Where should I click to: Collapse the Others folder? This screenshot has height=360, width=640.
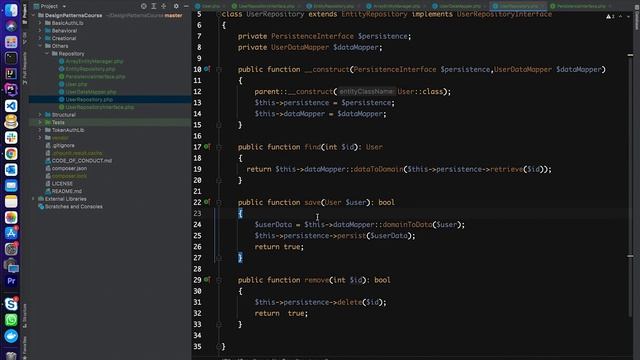click(40, 46)
